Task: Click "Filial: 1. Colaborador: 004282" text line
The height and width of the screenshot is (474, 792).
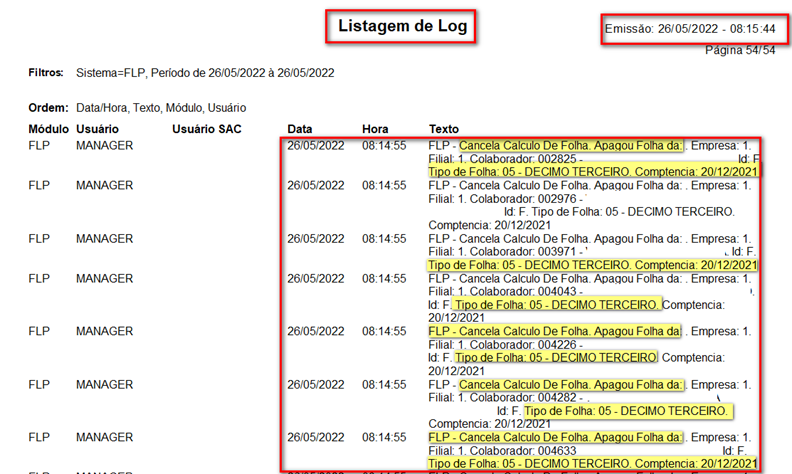Action: tap(503, 398)
